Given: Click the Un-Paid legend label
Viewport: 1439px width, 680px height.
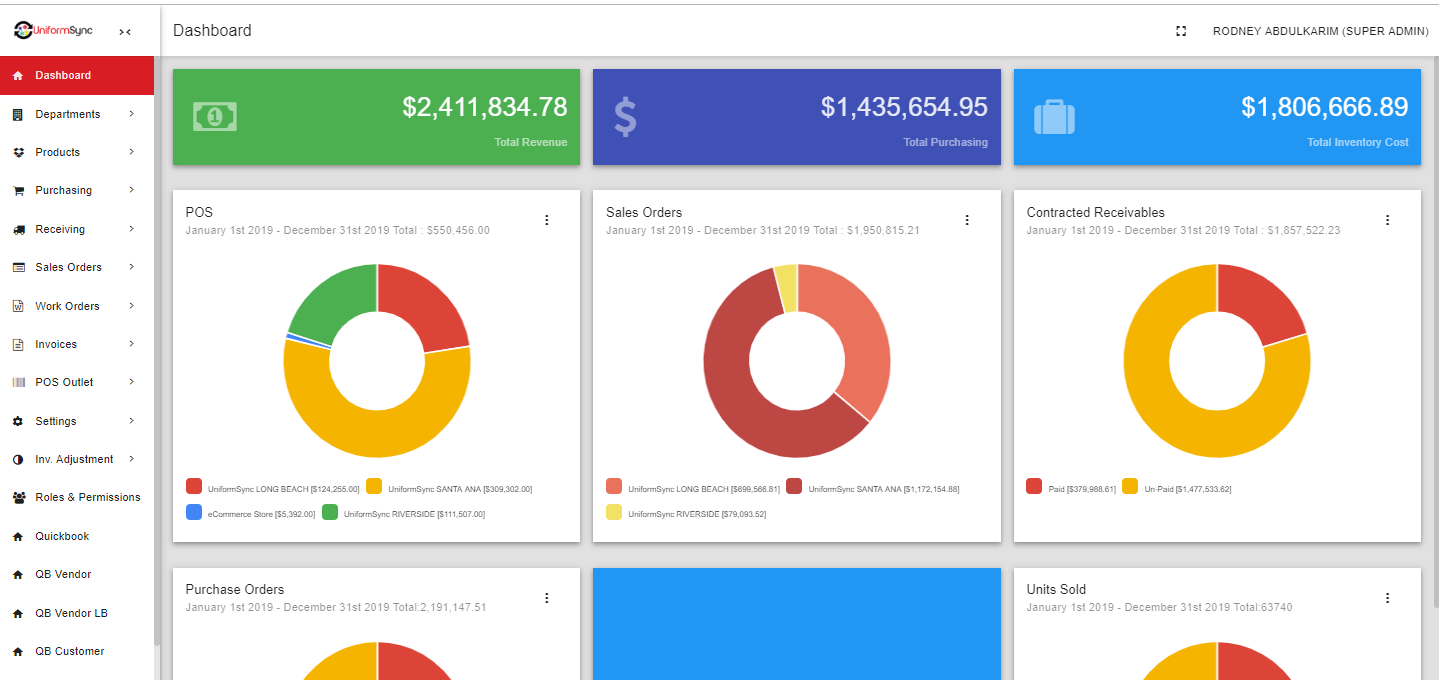Looking at the screenshot, I should pos(1188,490).
